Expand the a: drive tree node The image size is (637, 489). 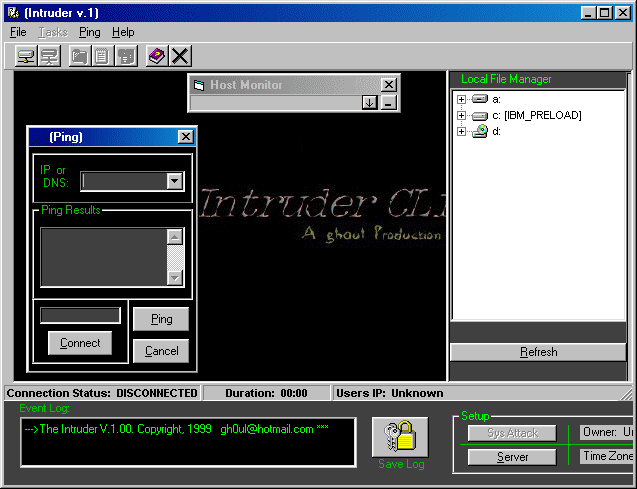(461, 99)
